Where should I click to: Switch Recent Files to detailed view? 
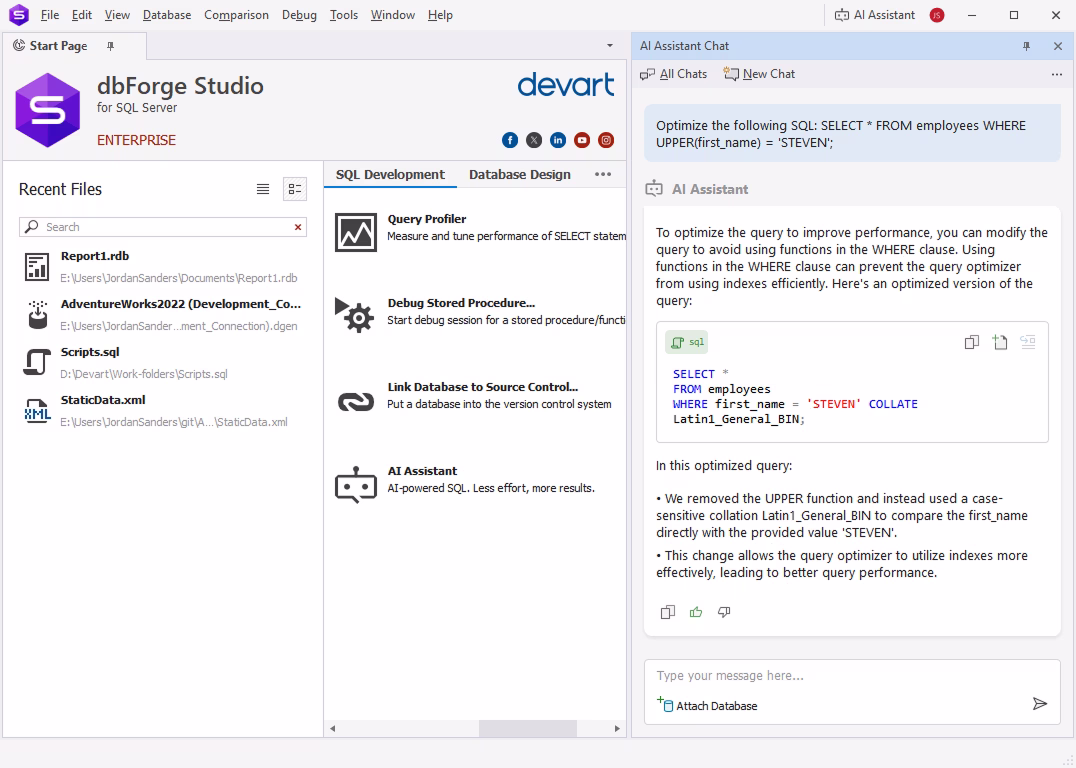[x=295, y=189]
